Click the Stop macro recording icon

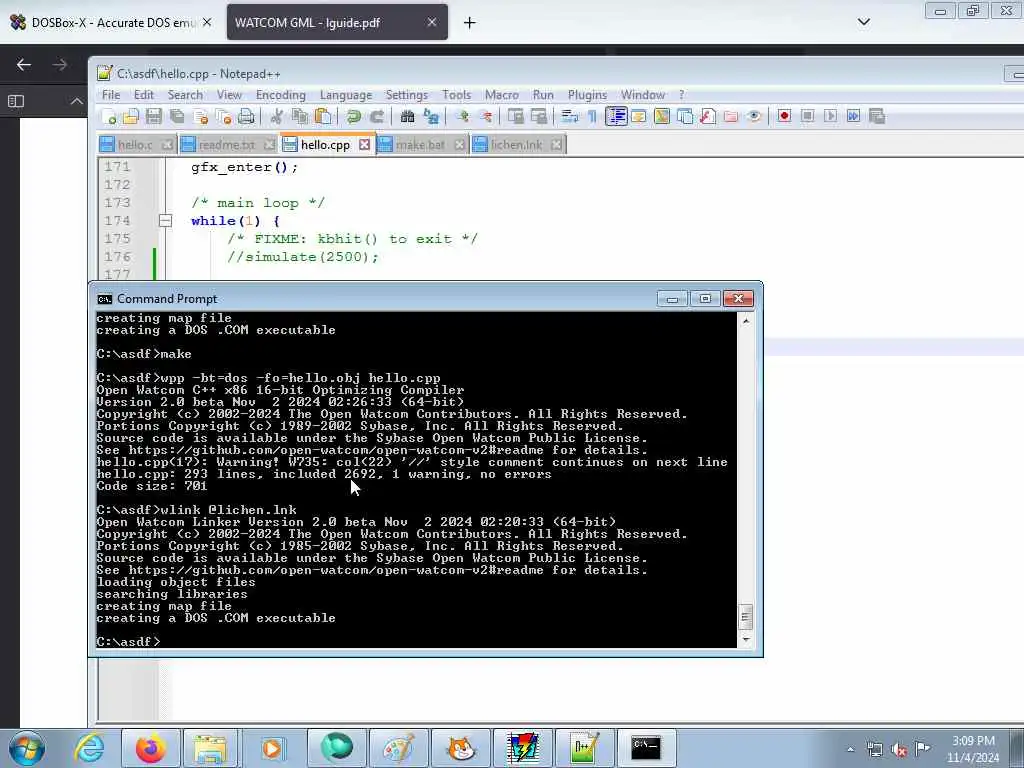[x=807, y=116]
